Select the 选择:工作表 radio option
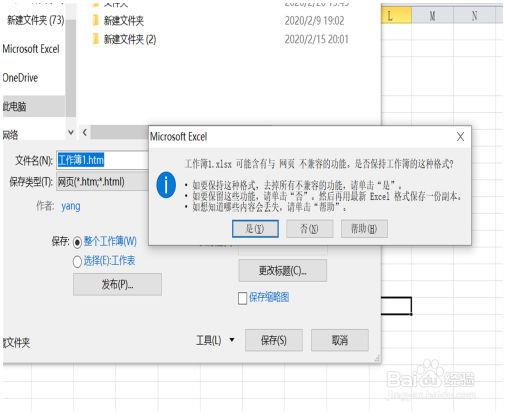 point(77,262)
